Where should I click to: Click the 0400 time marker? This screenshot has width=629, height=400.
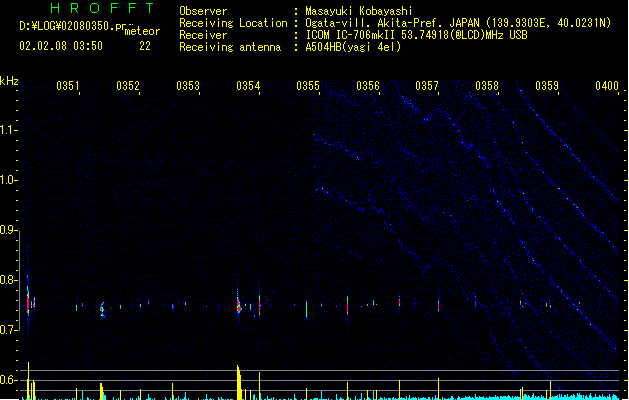click(x=607, y=85)
